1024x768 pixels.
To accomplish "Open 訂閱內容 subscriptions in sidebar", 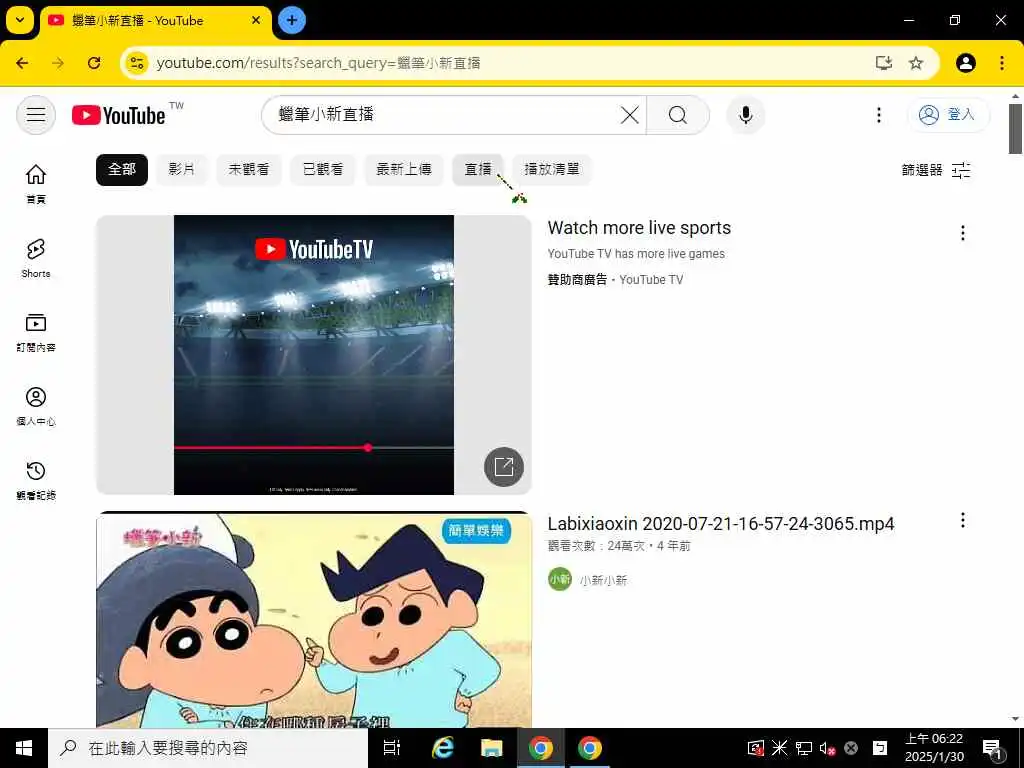I will point(36,331).
